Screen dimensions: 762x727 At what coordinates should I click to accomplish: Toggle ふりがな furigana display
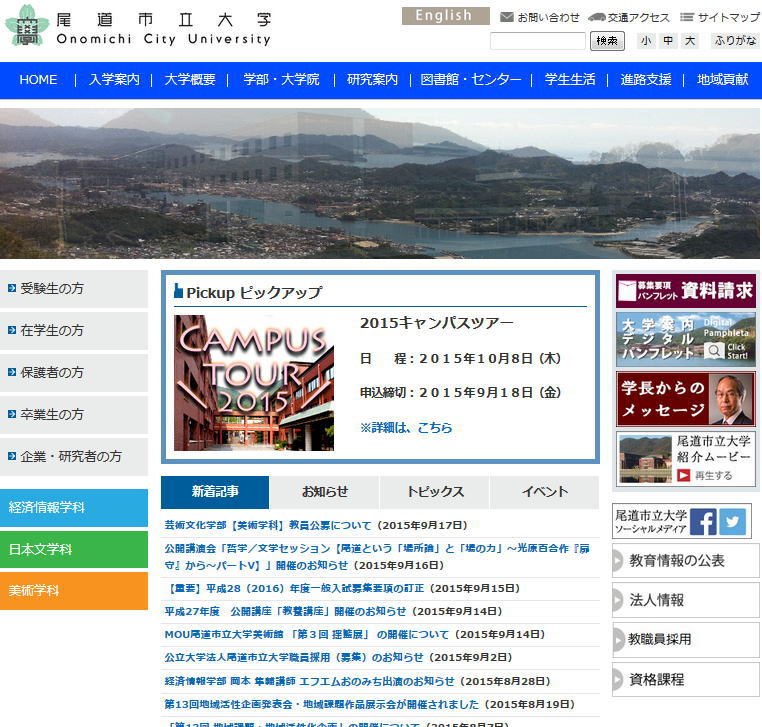click(x=735, y=41)
